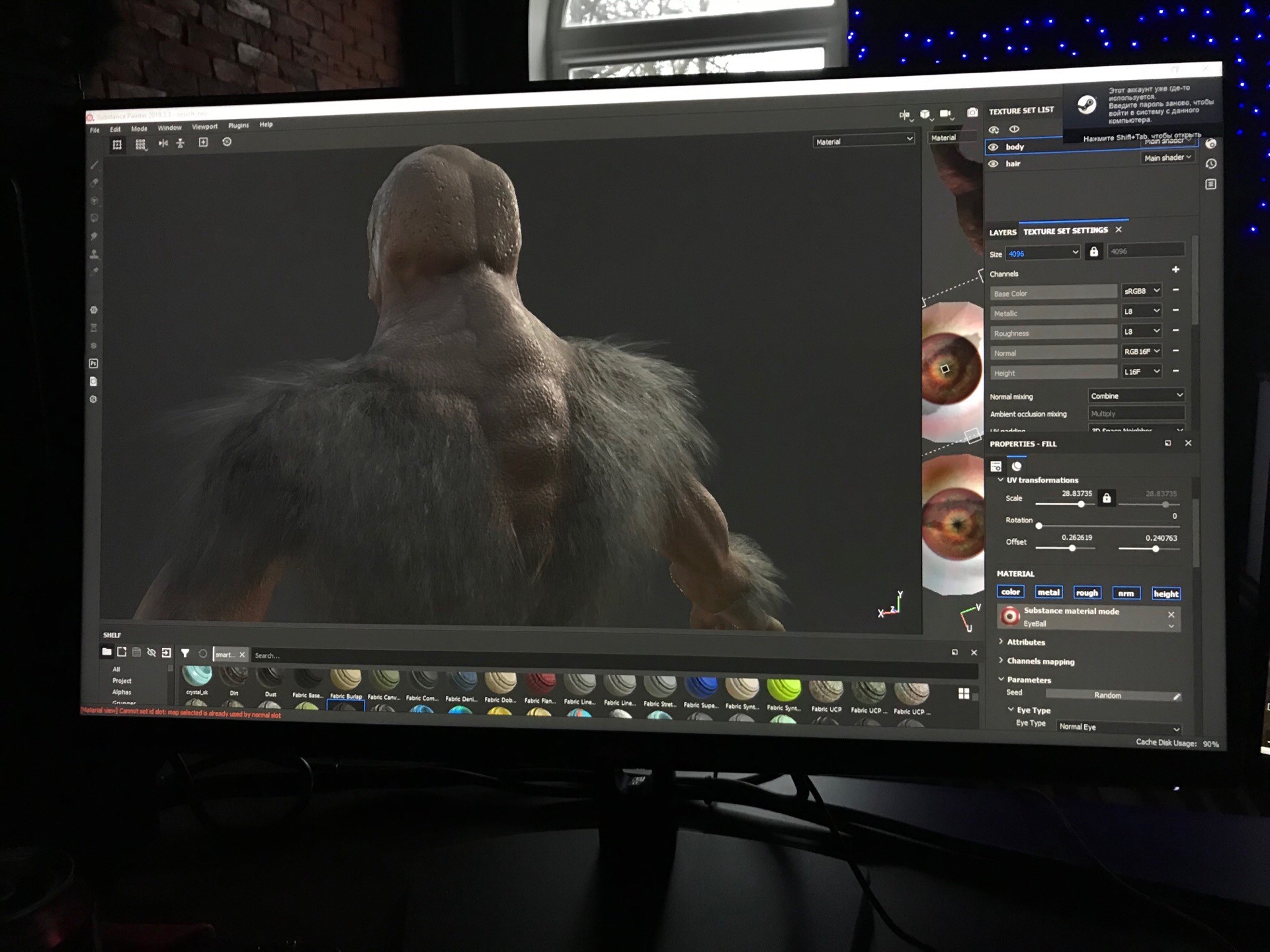1270x952 pixels.
Task: Open the Log panel list icon
Action: 1210,184
